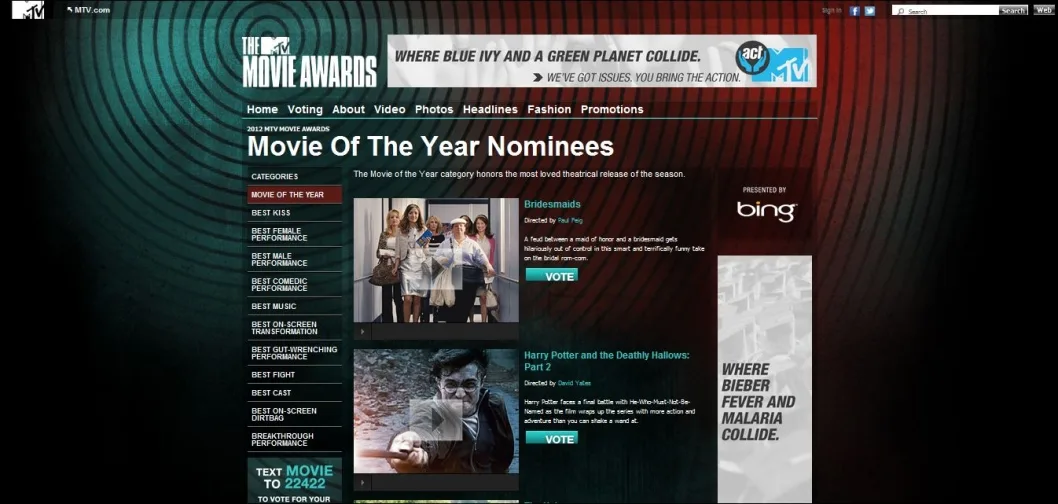
Task: Click the Bridesmaids thumbnail image
Action: click(x=436, y=260)
